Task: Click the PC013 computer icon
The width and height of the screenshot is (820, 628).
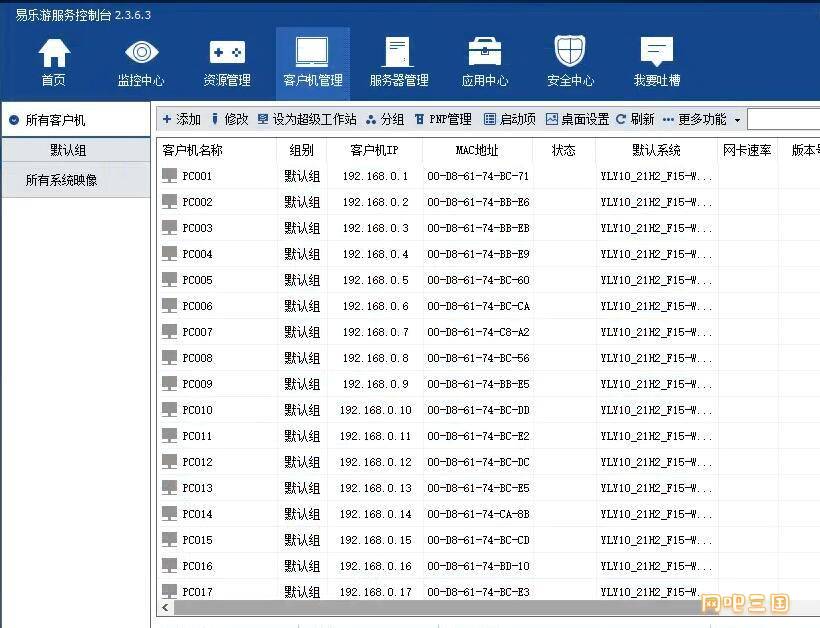Action: 169,488
